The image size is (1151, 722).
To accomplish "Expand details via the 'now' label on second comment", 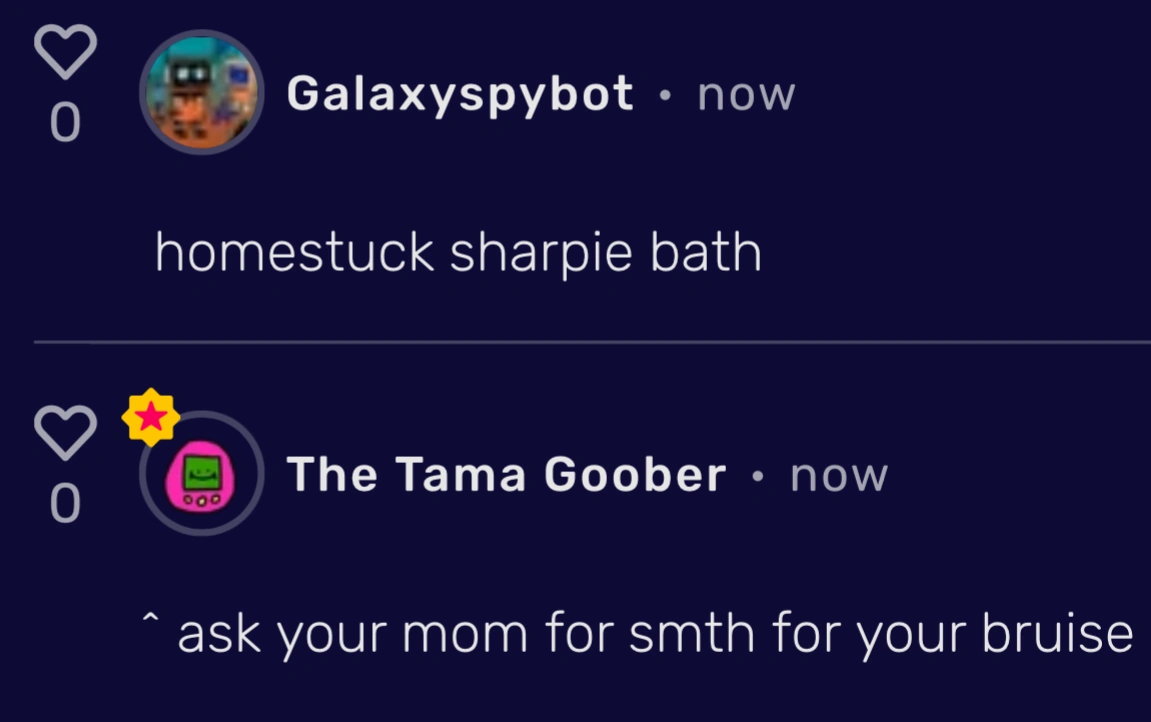I will click(x=837, y=475).
